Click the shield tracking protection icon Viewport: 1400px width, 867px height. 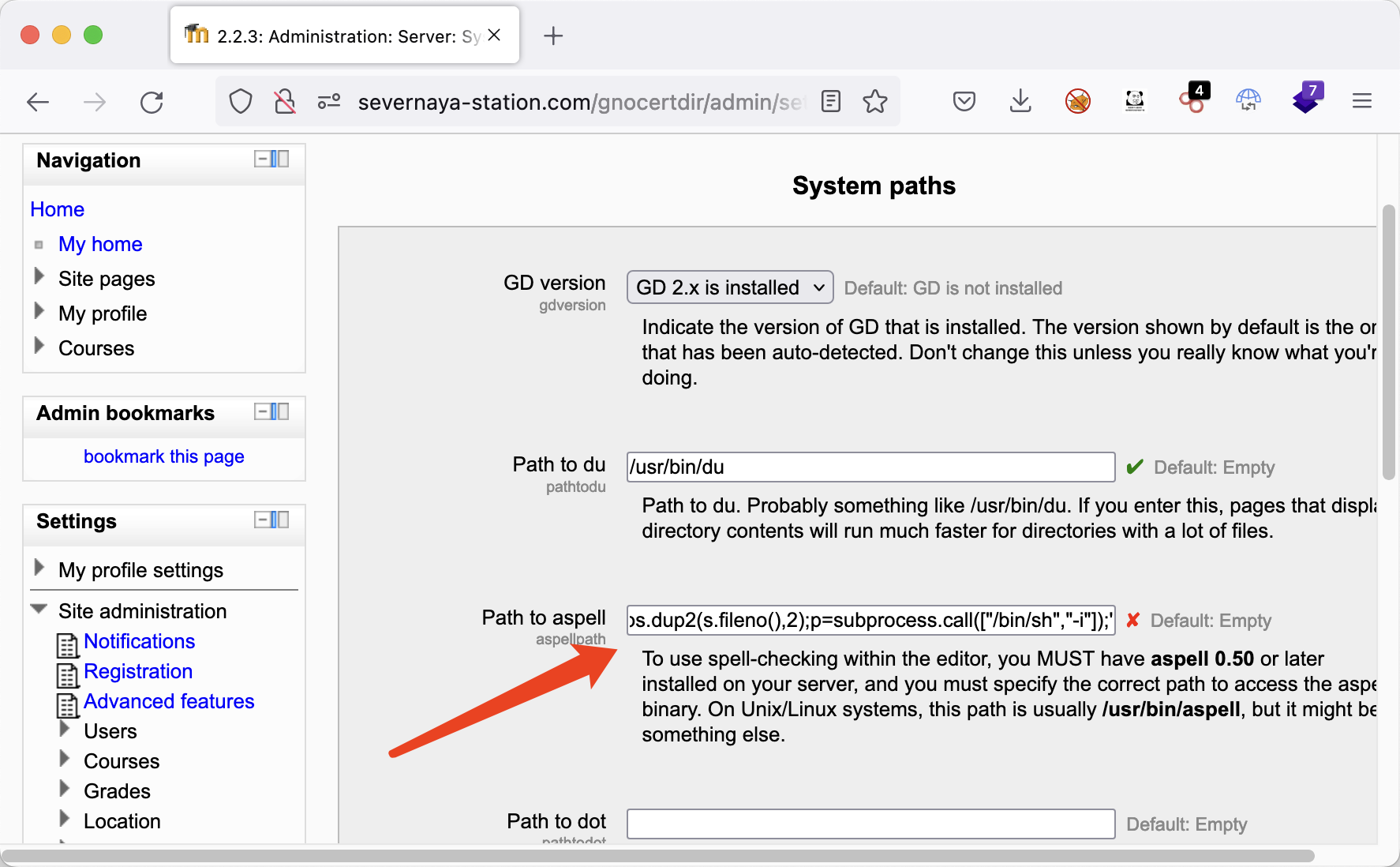click(x=241, y=102)
